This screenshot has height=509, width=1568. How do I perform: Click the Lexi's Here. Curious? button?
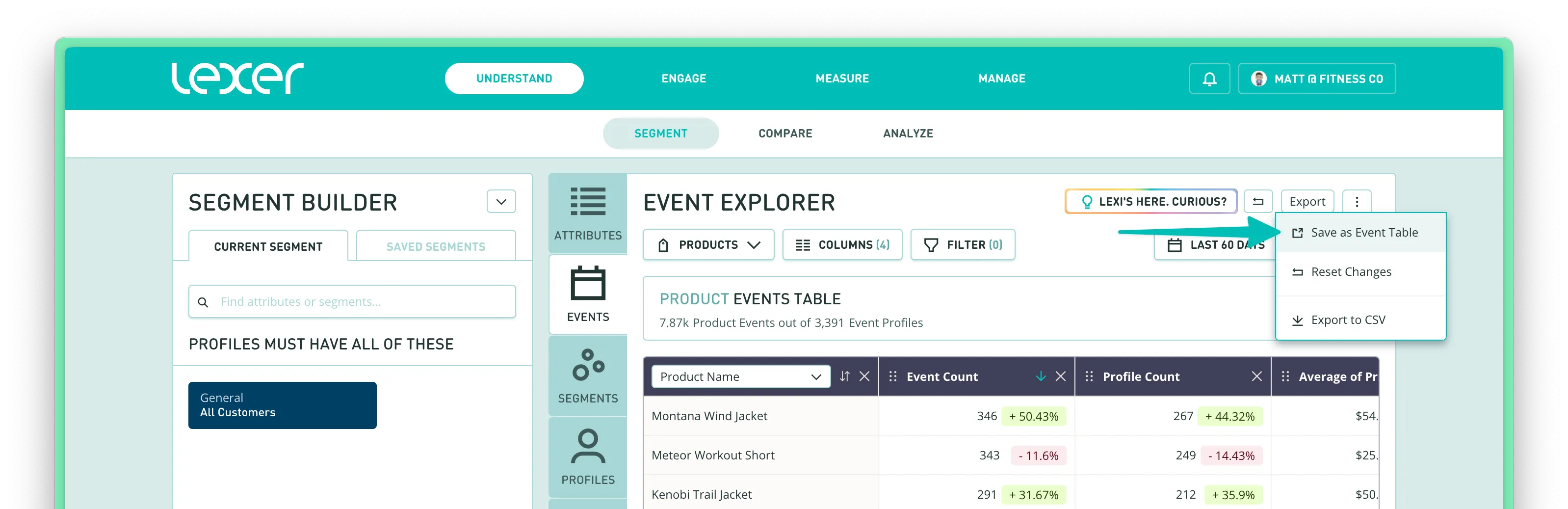(x=1150, y=202)
